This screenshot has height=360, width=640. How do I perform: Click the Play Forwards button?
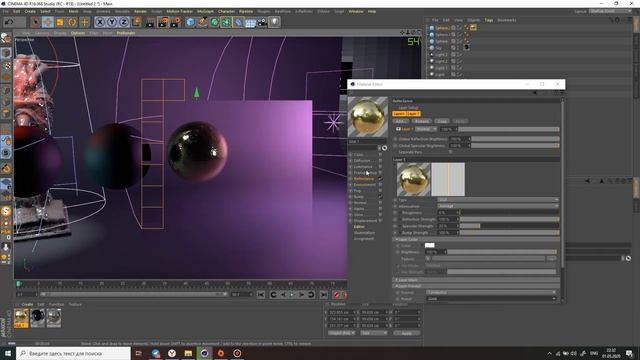click(x=292, y=295)
